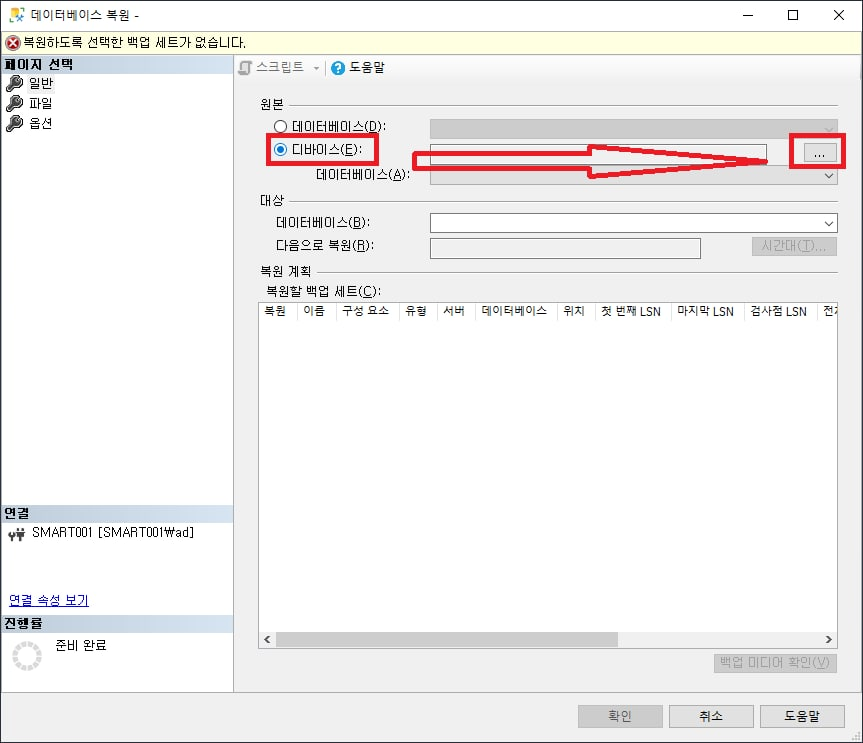Viewport: 863px width, 743px height.
Task: Click the scroll left arrow of backup sets
Action: click(267, 640)
